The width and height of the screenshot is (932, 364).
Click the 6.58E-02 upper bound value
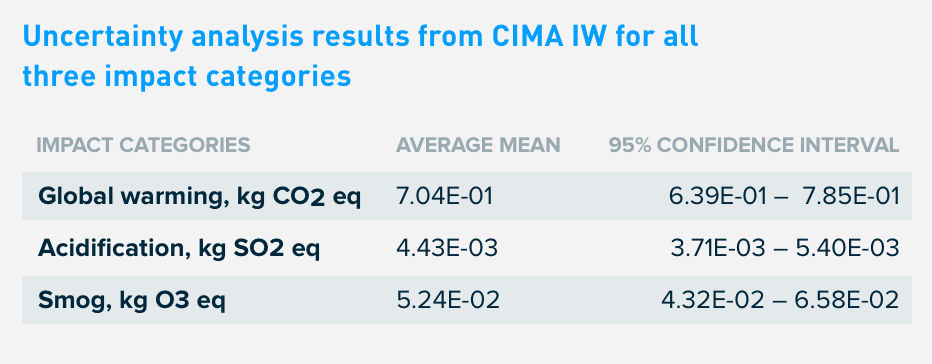click(x=846, y=301)
